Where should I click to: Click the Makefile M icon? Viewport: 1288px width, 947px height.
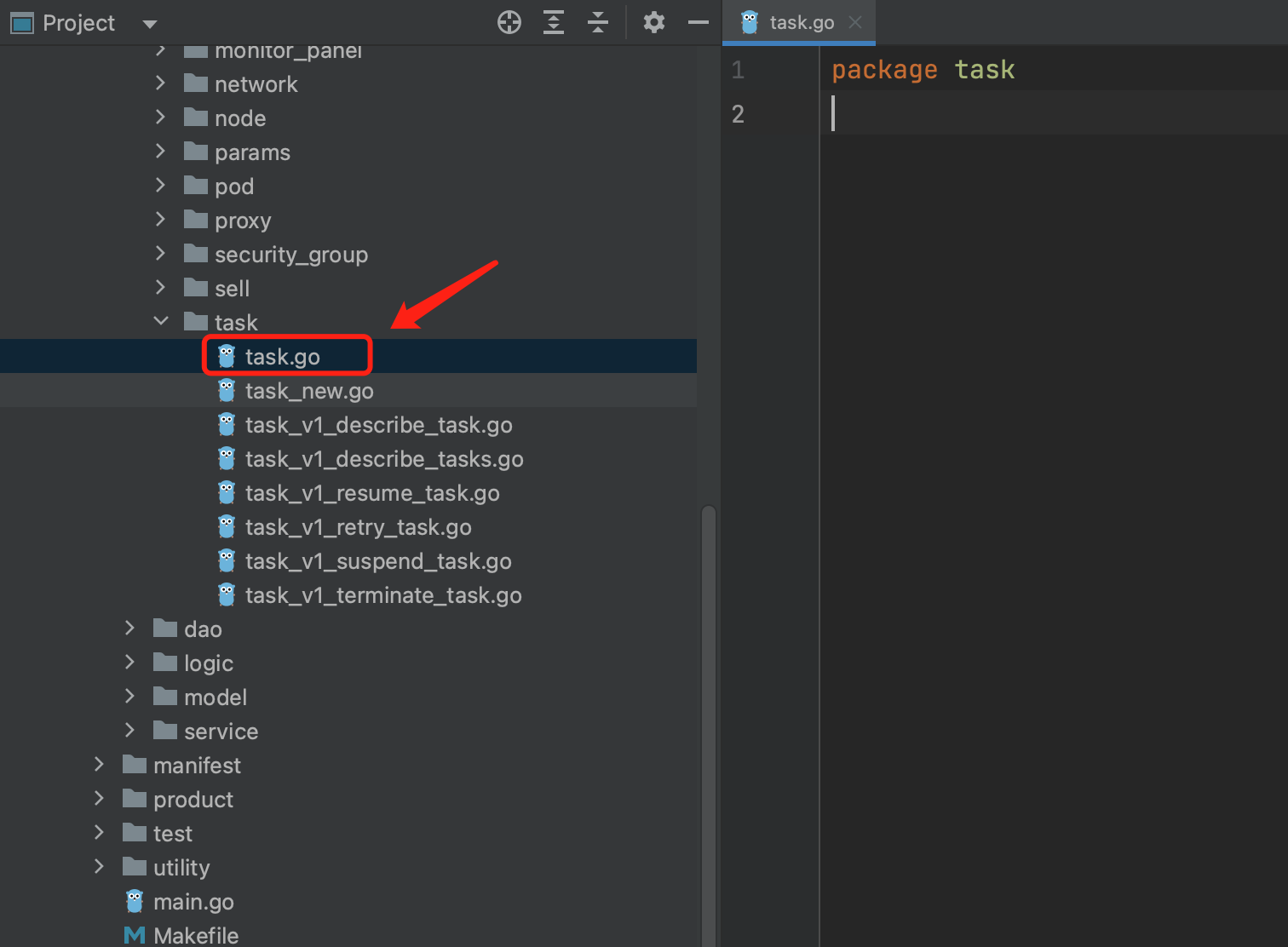point(135,935)
